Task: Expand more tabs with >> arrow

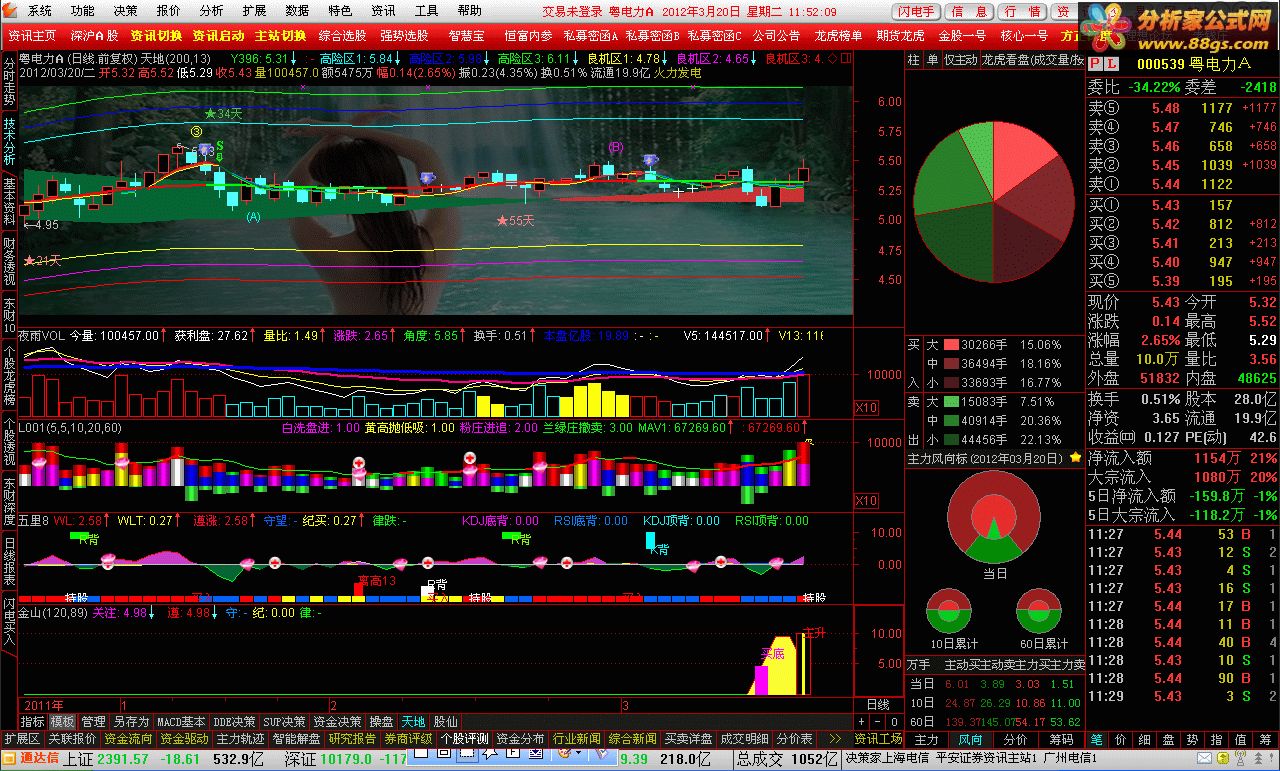Action: tap(834, 739)
